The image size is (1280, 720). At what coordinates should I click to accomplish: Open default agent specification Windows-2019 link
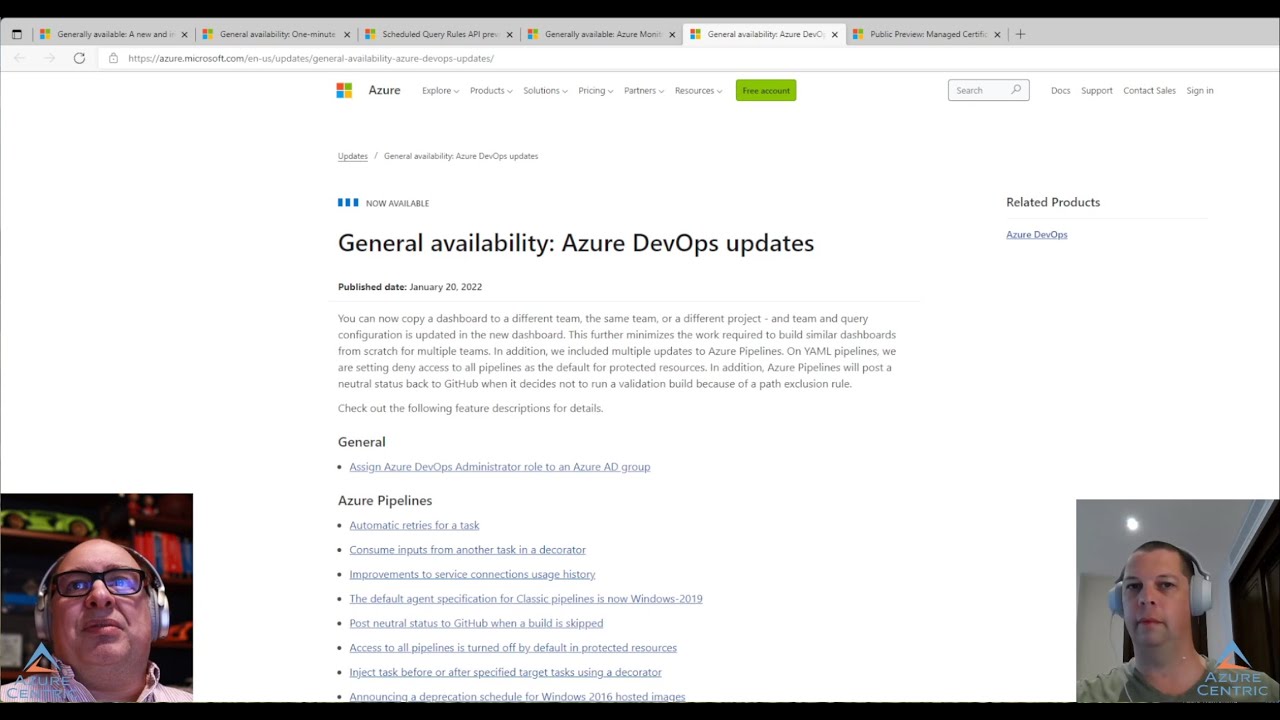pos(526,599)
